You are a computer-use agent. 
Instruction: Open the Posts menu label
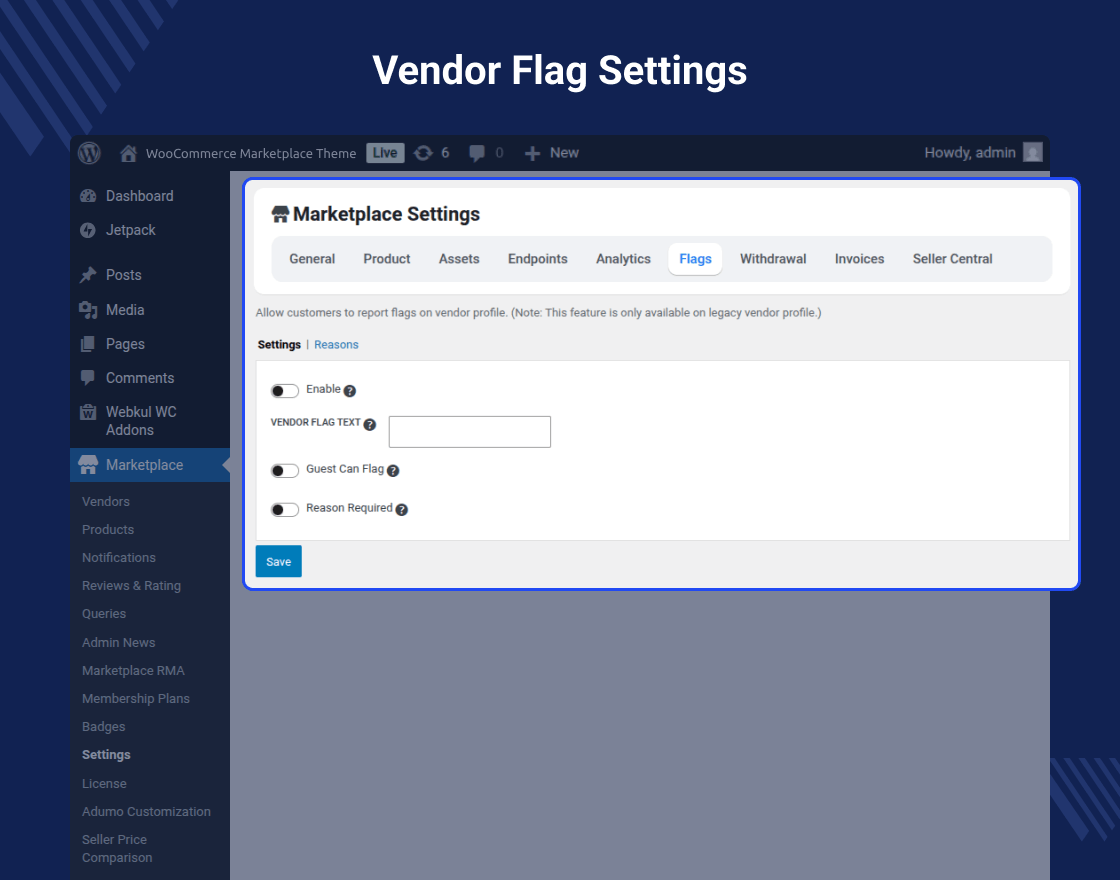pyautogui.click(x=124, y=275)
